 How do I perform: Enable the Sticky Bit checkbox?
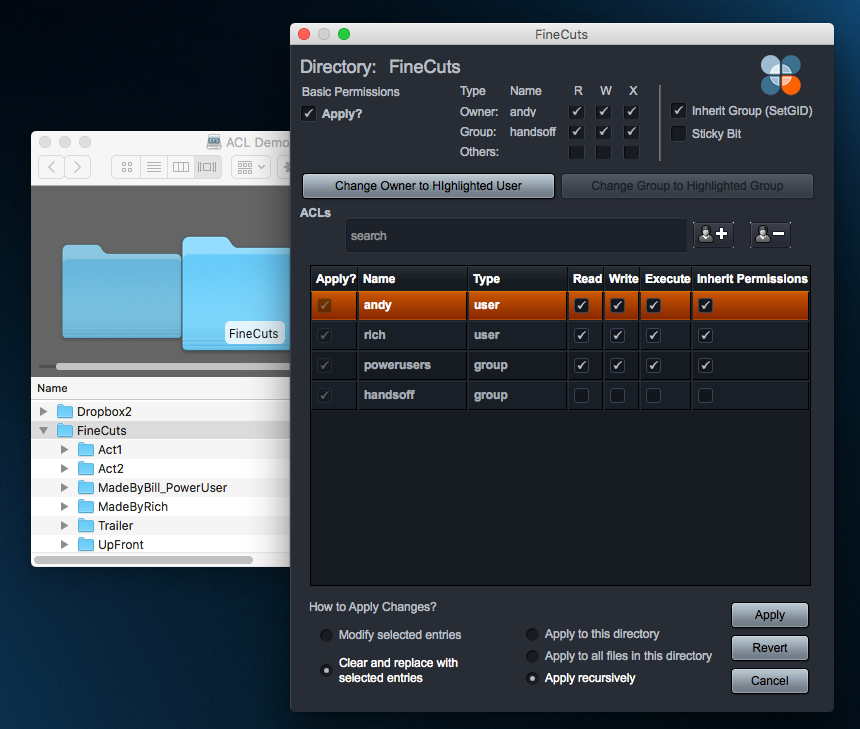point(678,133)
